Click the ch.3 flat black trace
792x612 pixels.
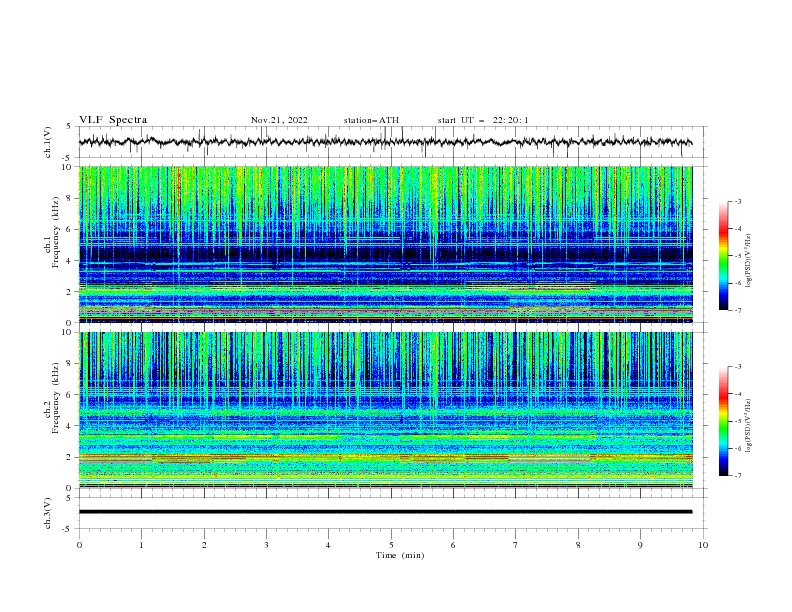coord(385,512)
